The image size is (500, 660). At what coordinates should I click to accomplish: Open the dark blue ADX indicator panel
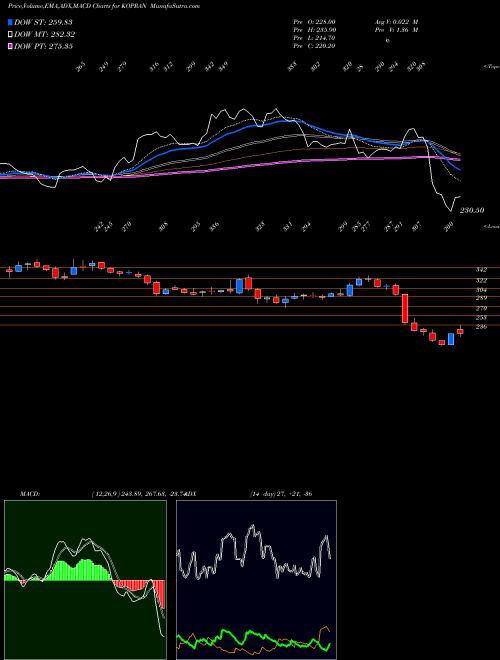click(256, 580)
